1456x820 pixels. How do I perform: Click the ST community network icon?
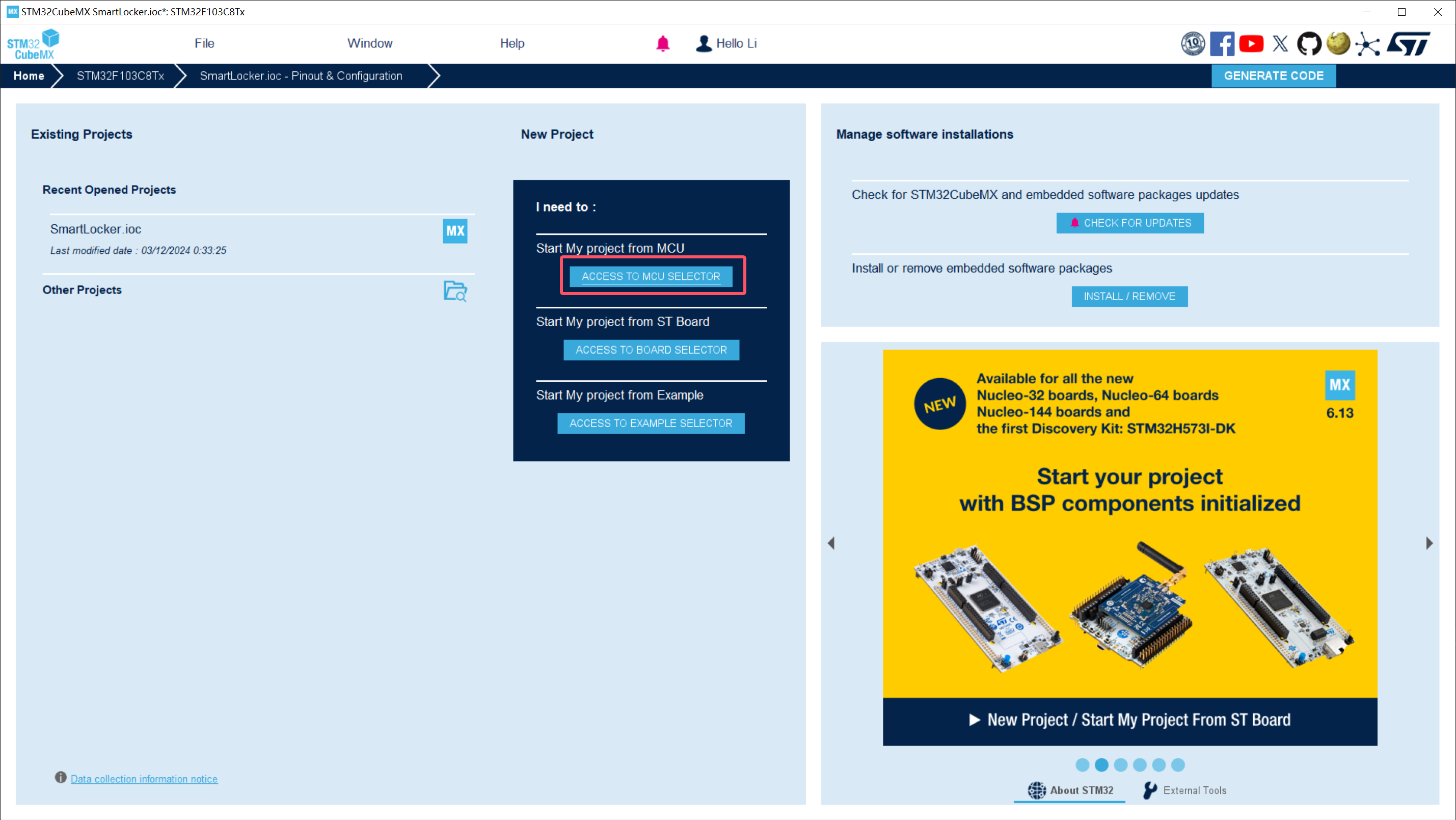[x=1368, y=44]
